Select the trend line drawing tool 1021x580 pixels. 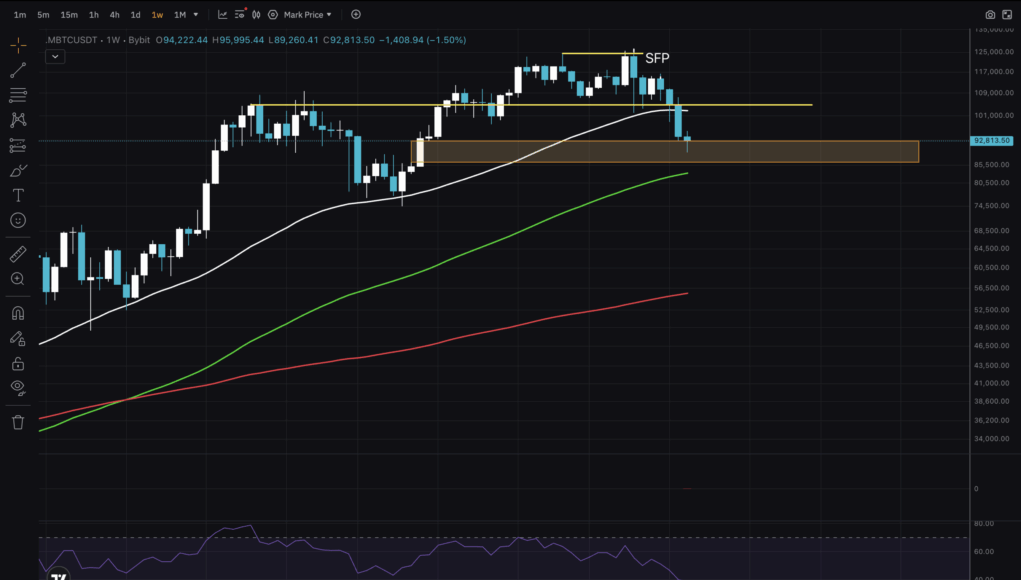click(x=17, y=70)
